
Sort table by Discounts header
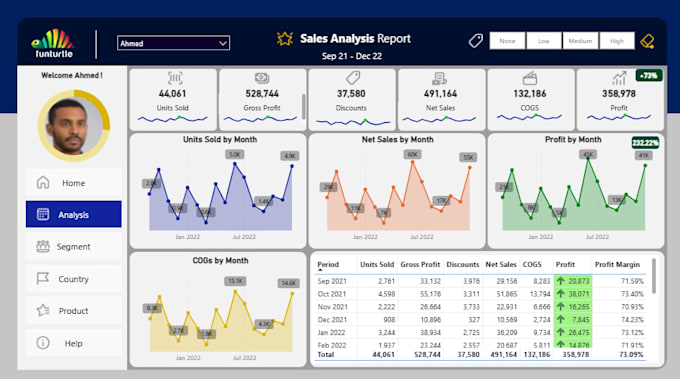(x=463, y=265)
